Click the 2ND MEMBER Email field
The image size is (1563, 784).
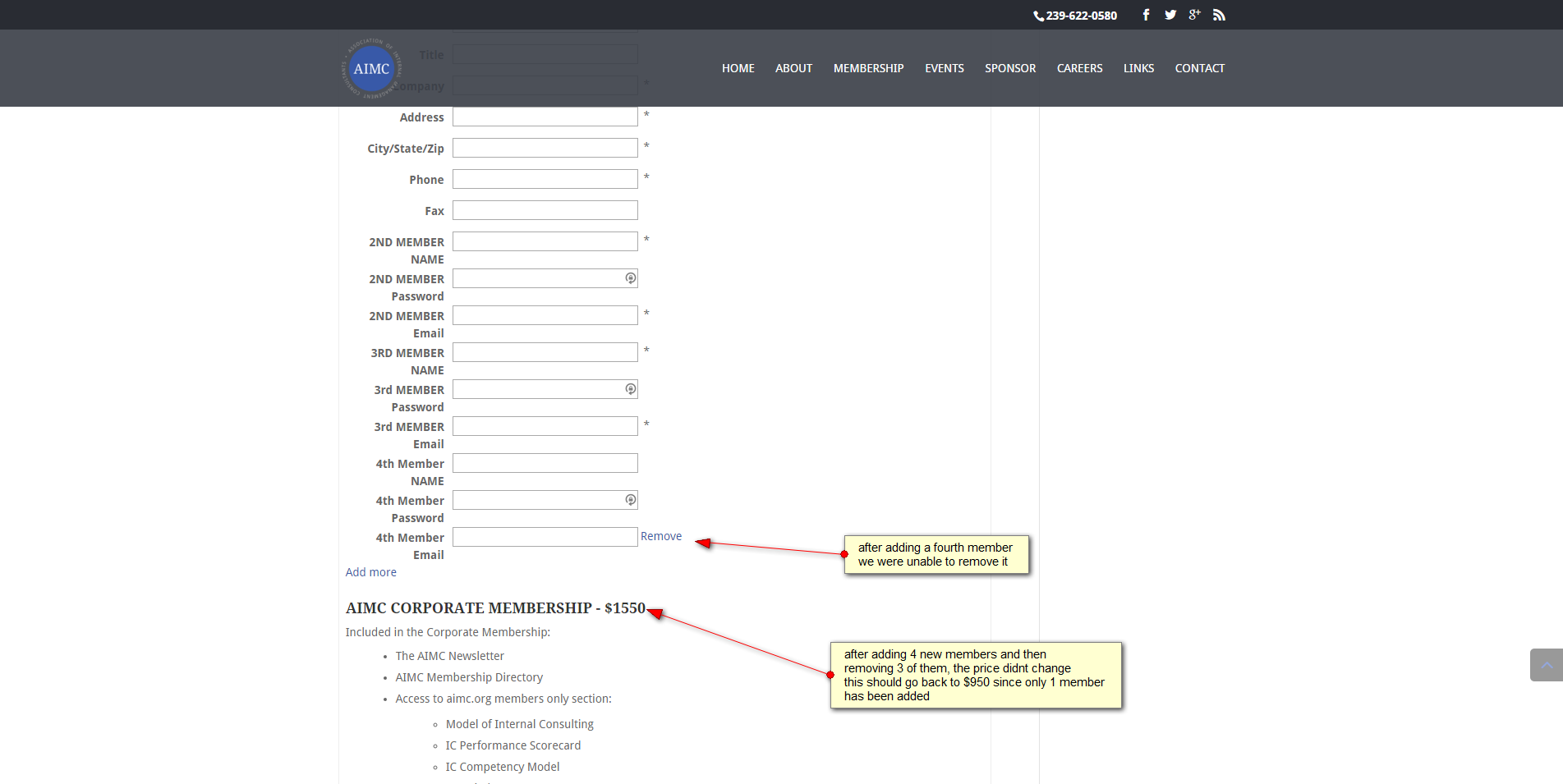point(545,315)
